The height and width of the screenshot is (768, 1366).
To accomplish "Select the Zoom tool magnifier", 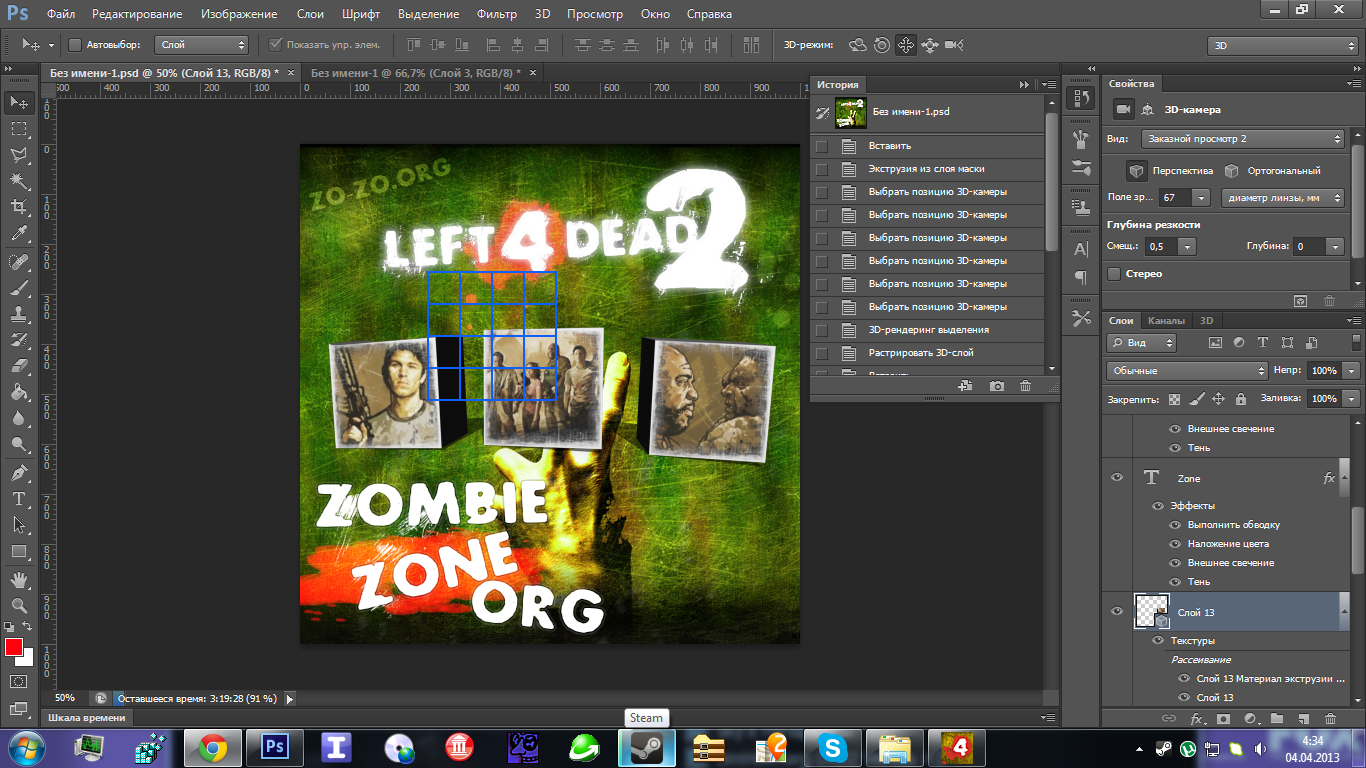I will (18, 605).
